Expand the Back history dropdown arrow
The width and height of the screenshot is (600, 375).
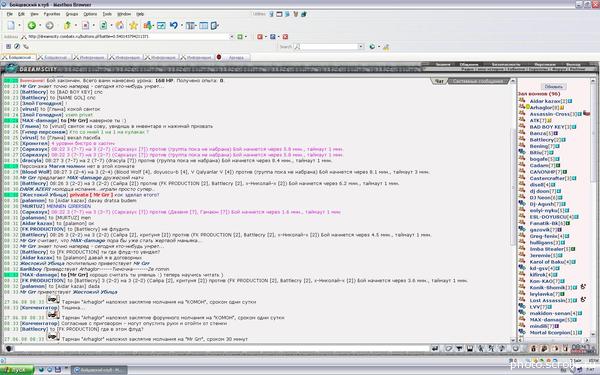[x=40, y=26]
